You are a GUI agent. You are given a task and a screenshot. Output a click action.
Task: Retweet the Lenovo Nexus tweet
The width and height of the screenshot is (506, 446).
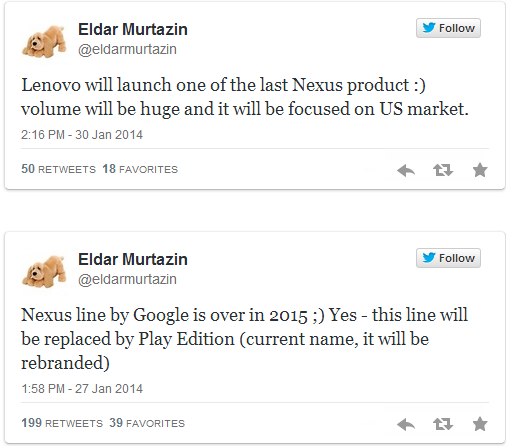pyautogui.click(x=443, y=170)
